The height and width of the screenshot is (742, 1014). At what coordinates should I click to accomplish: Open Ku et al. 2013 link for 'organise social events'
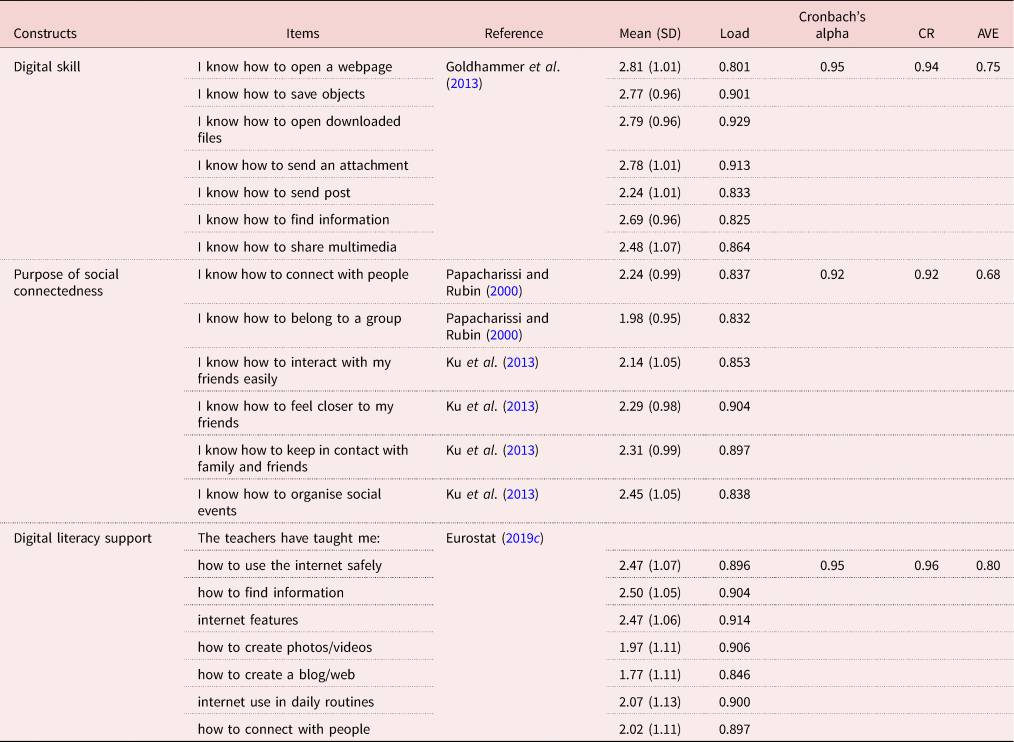pyautogui.click(x=520, y=494)
